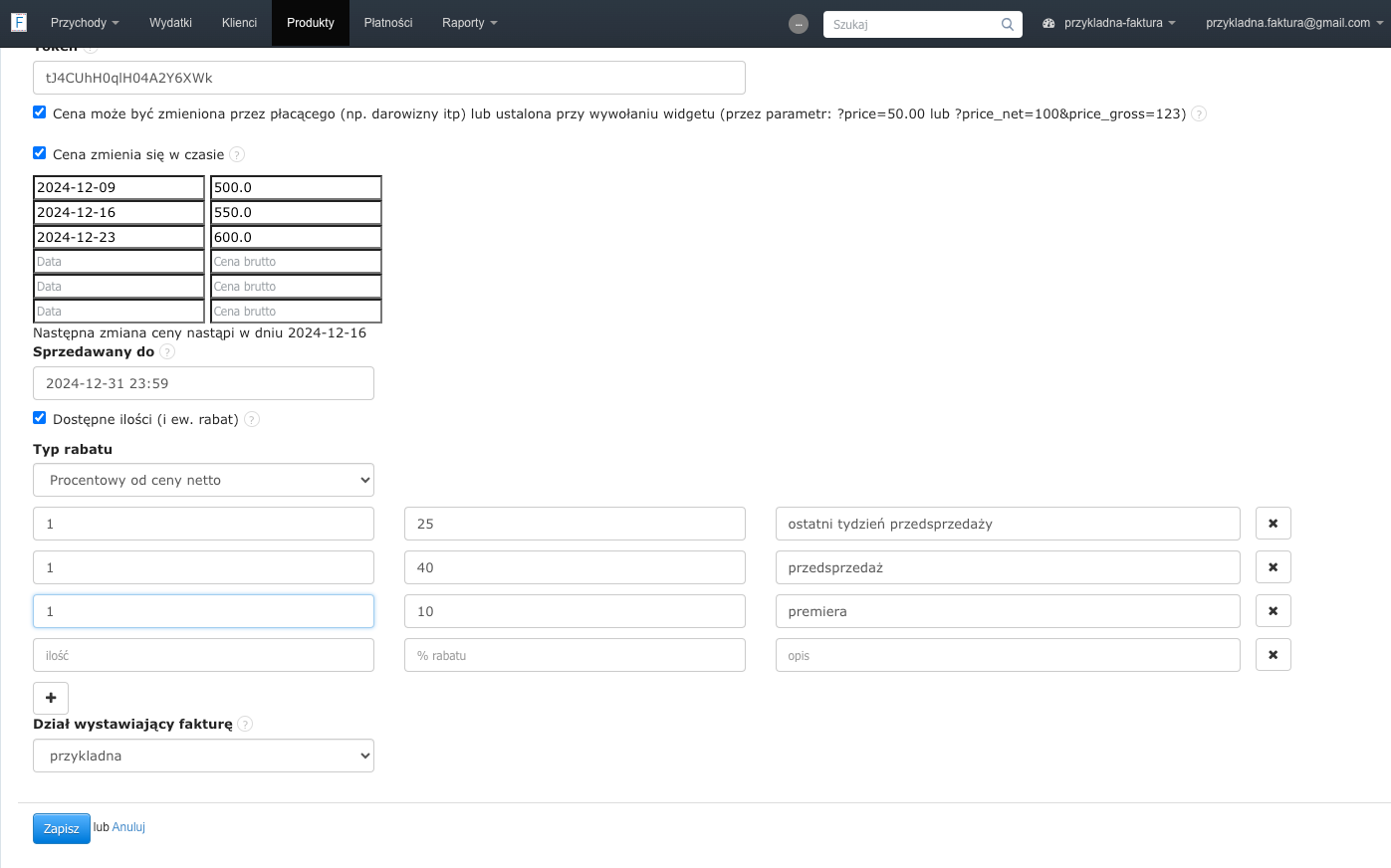Click the description field containing 'premiera'
Viewport: 1391px width, 868px height.
click(1008, 611)
